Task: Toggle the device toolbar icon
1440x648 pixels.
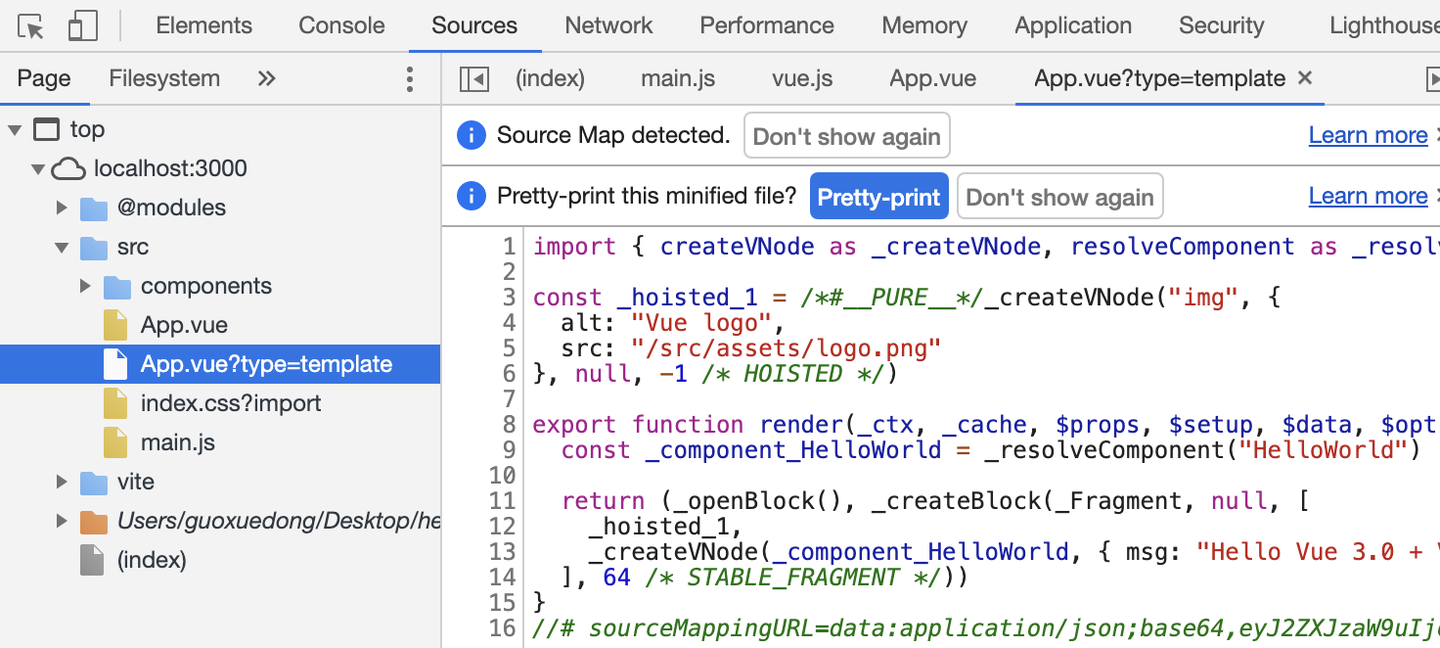Action: [82, 26]
